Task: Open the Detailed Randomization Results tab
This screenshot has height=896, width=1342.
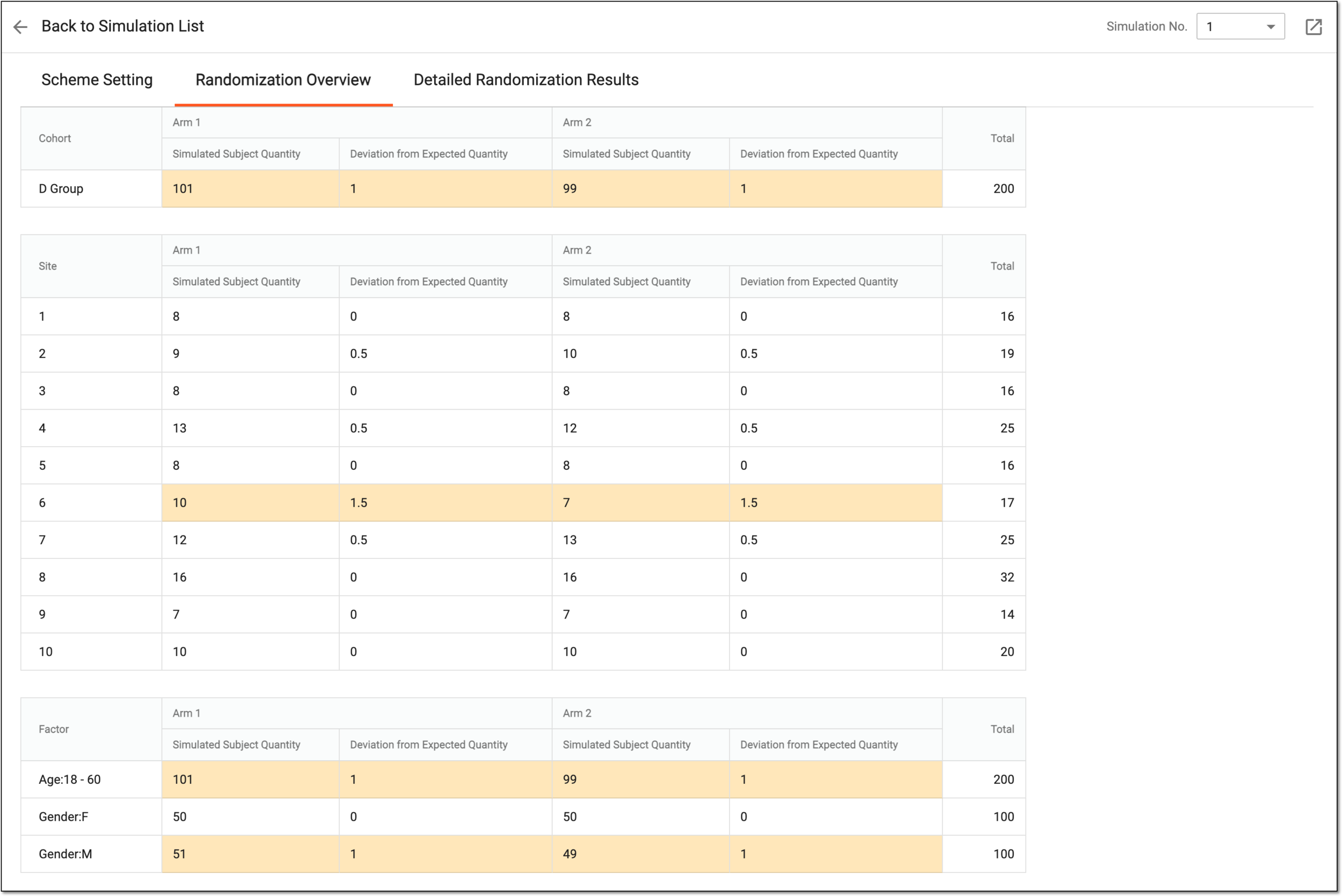Action: (526, 79)
